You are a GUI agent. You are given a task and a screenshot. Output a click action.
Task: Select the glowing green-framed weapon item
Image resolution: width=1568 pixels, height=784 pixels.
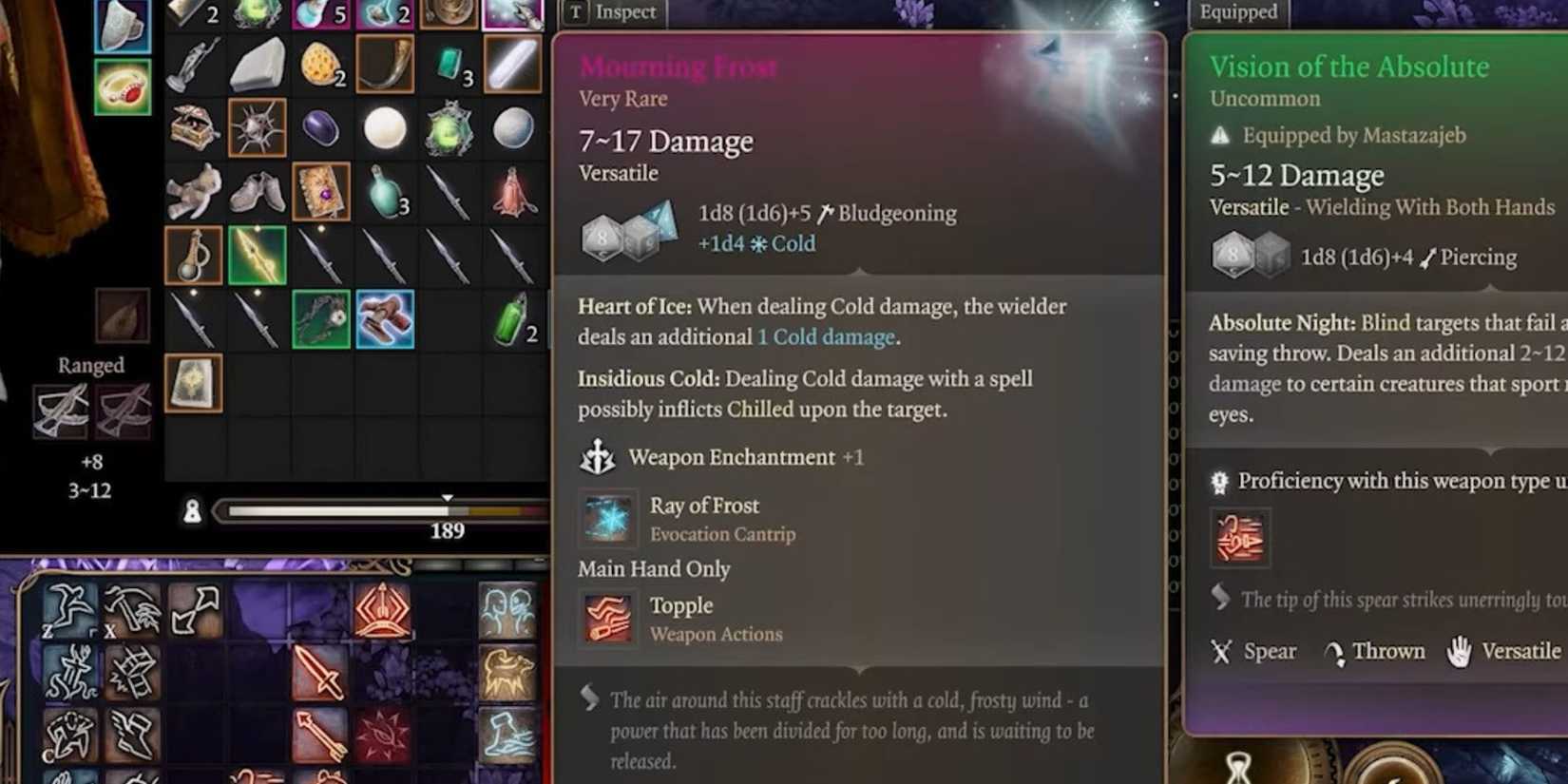coord(257,255)
